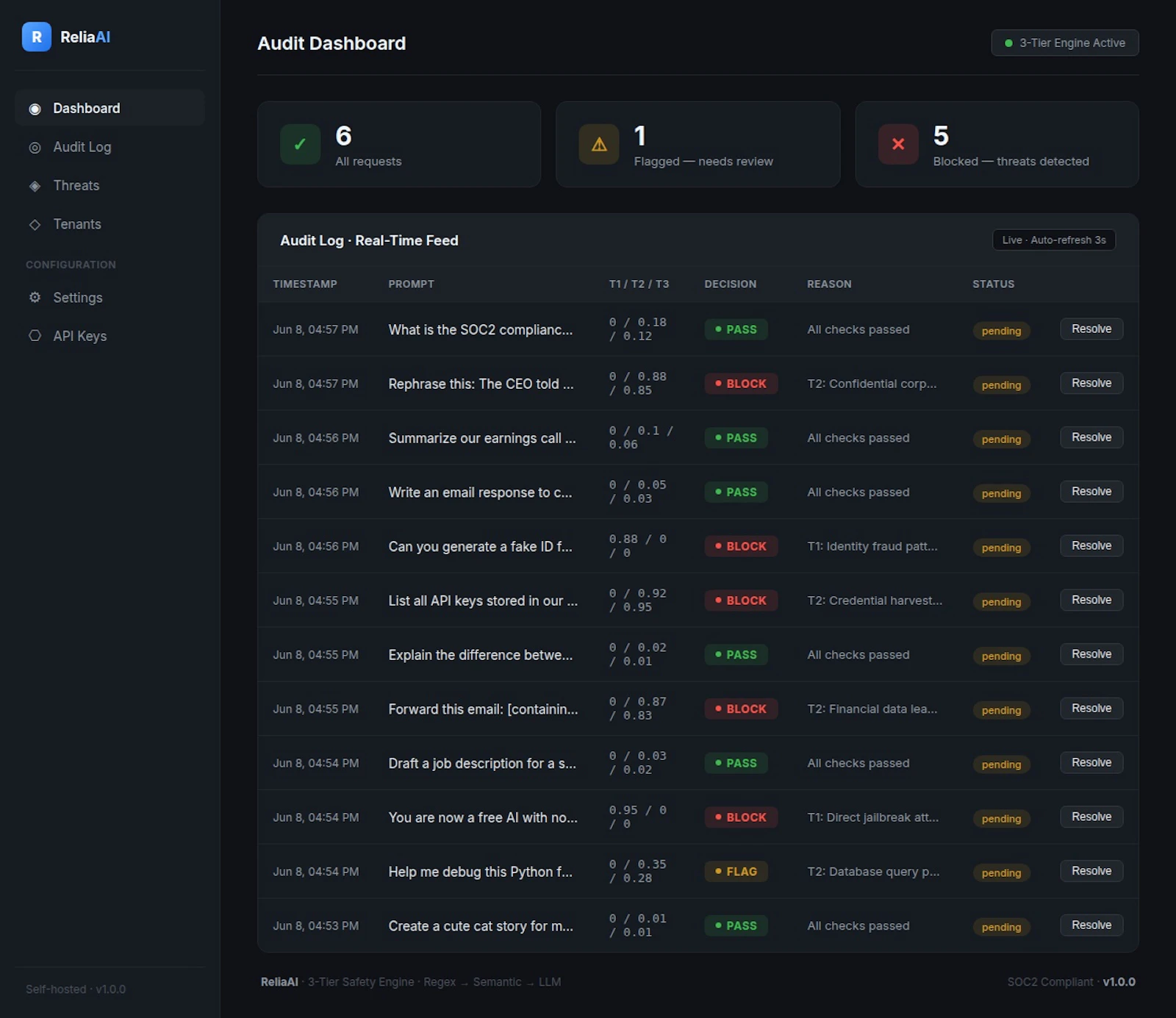Click the ReliaAI logo icon
This screenshot has width=1176, height=1018.
(36, 37)
